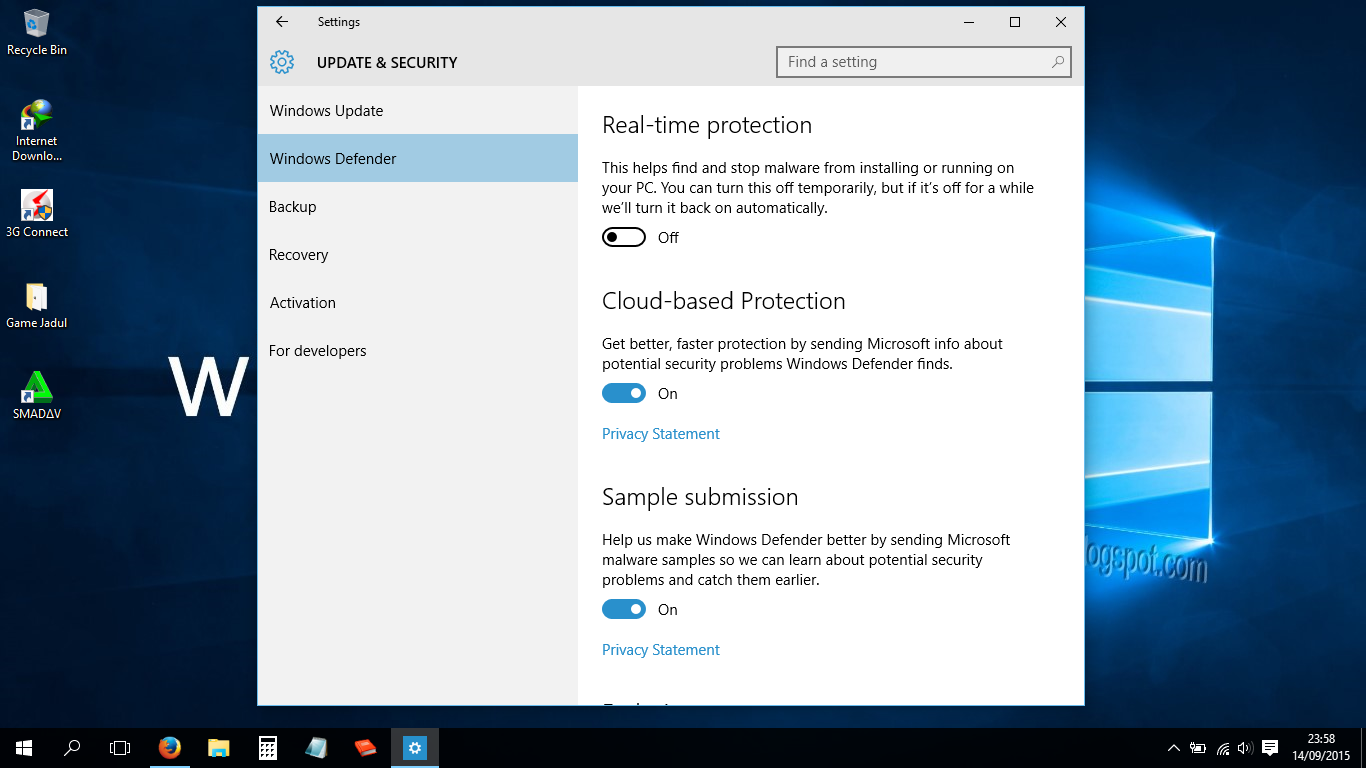The width and height of the screenshot is (1366, 768).
Task: Open the Recycle Bin desktop icon
Action: point(37,32)
